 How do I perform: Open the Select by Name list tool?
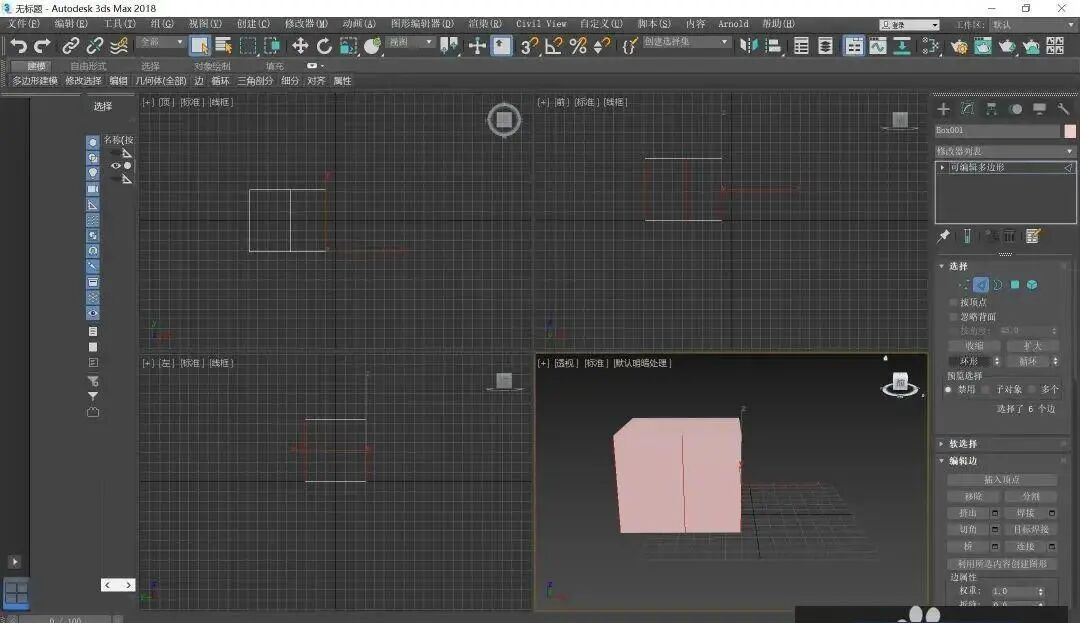pos(223,45)
